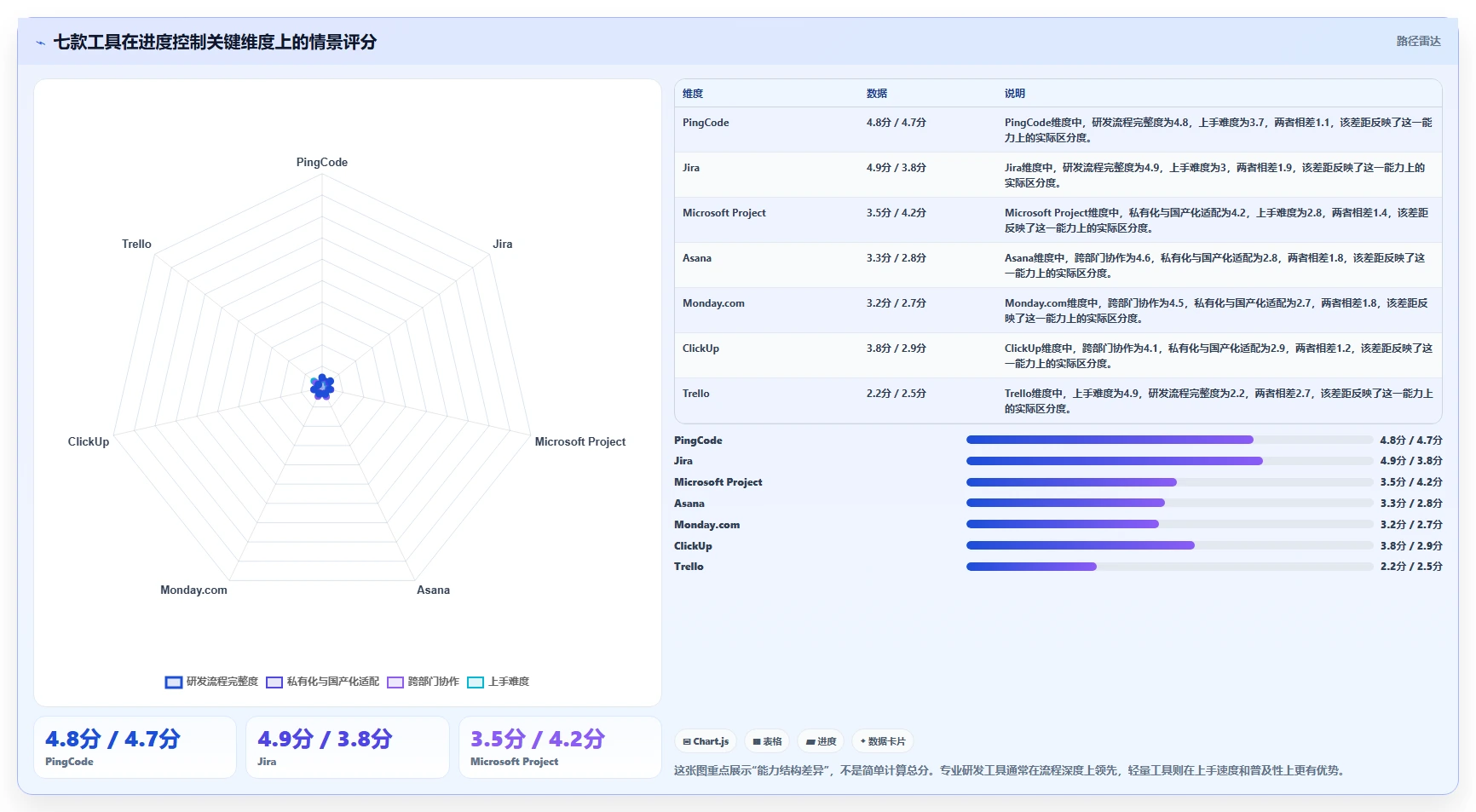
Task: Open the PingCode 4.8分 / 4.7分 summary card
Action: tap(135, 747)
